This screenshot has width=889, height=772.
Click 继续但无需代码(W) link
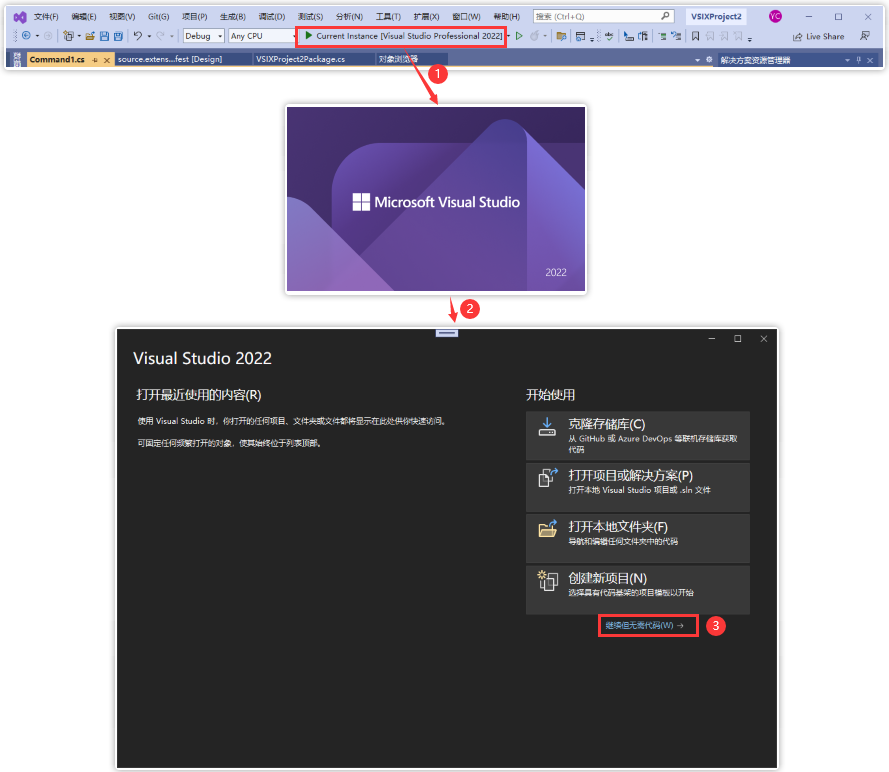point(645,625)
